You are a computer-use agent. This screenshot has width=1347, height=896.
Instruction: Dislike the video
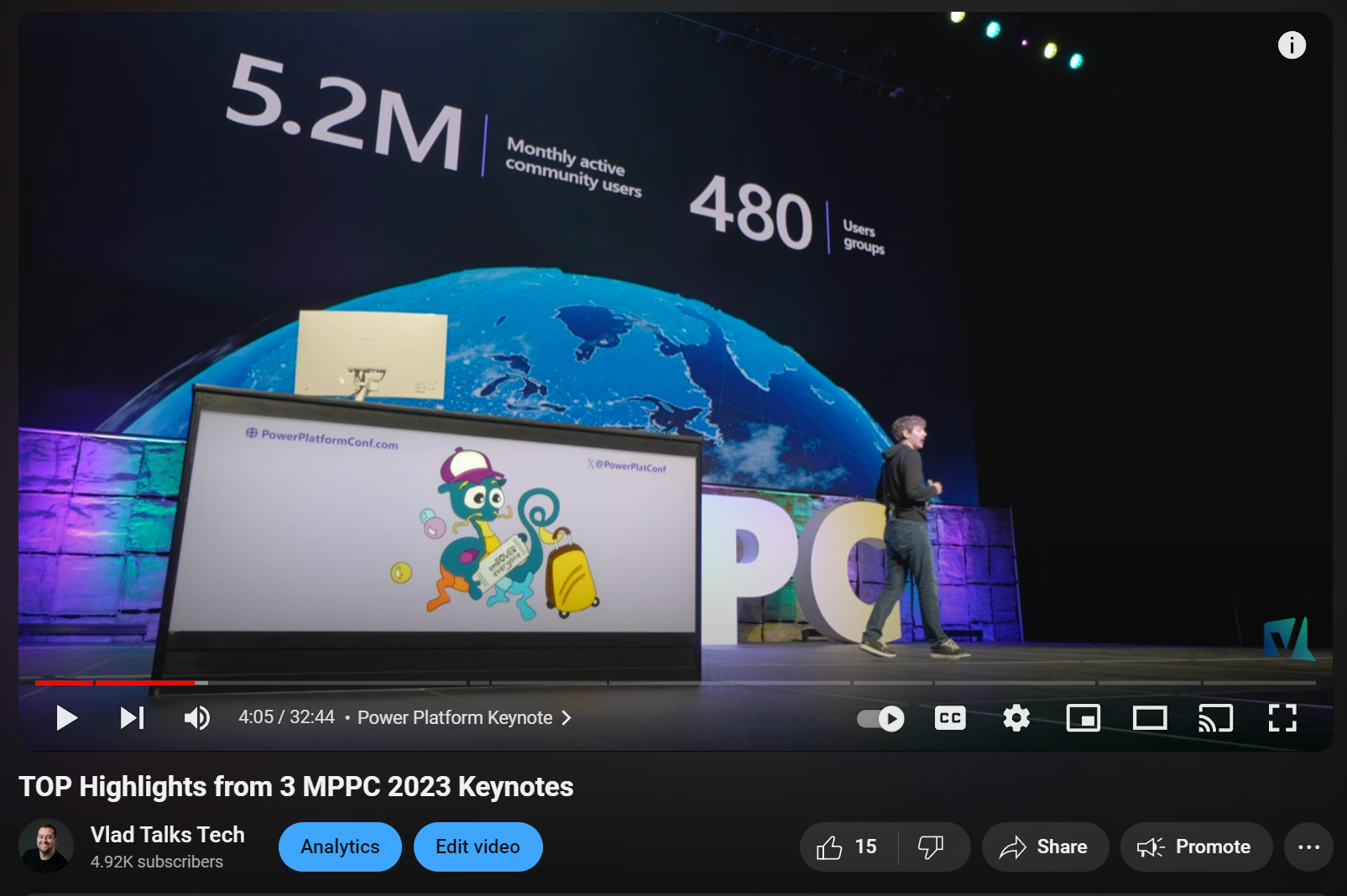click(932, 847)
